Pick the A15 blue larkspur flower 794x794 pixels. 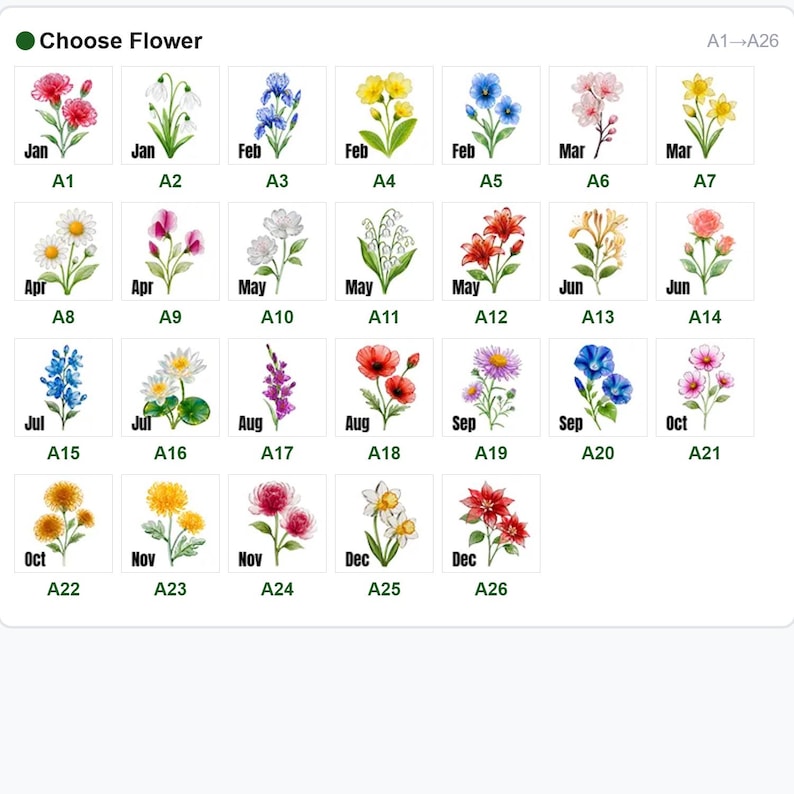tap(63, 387)
